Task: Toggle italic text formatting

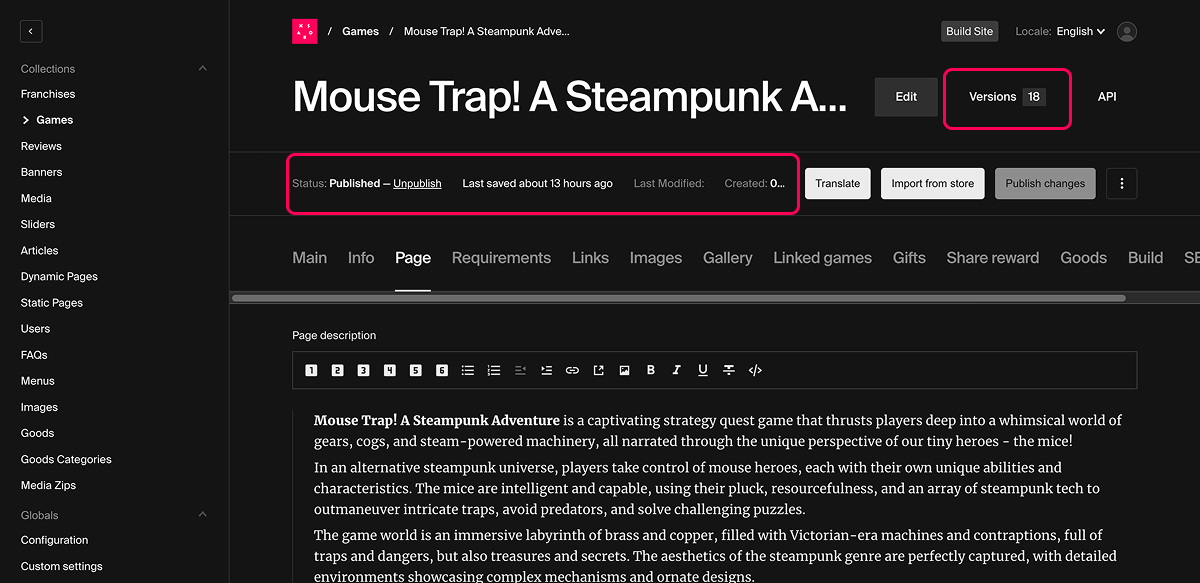Action: coord(676,370)
